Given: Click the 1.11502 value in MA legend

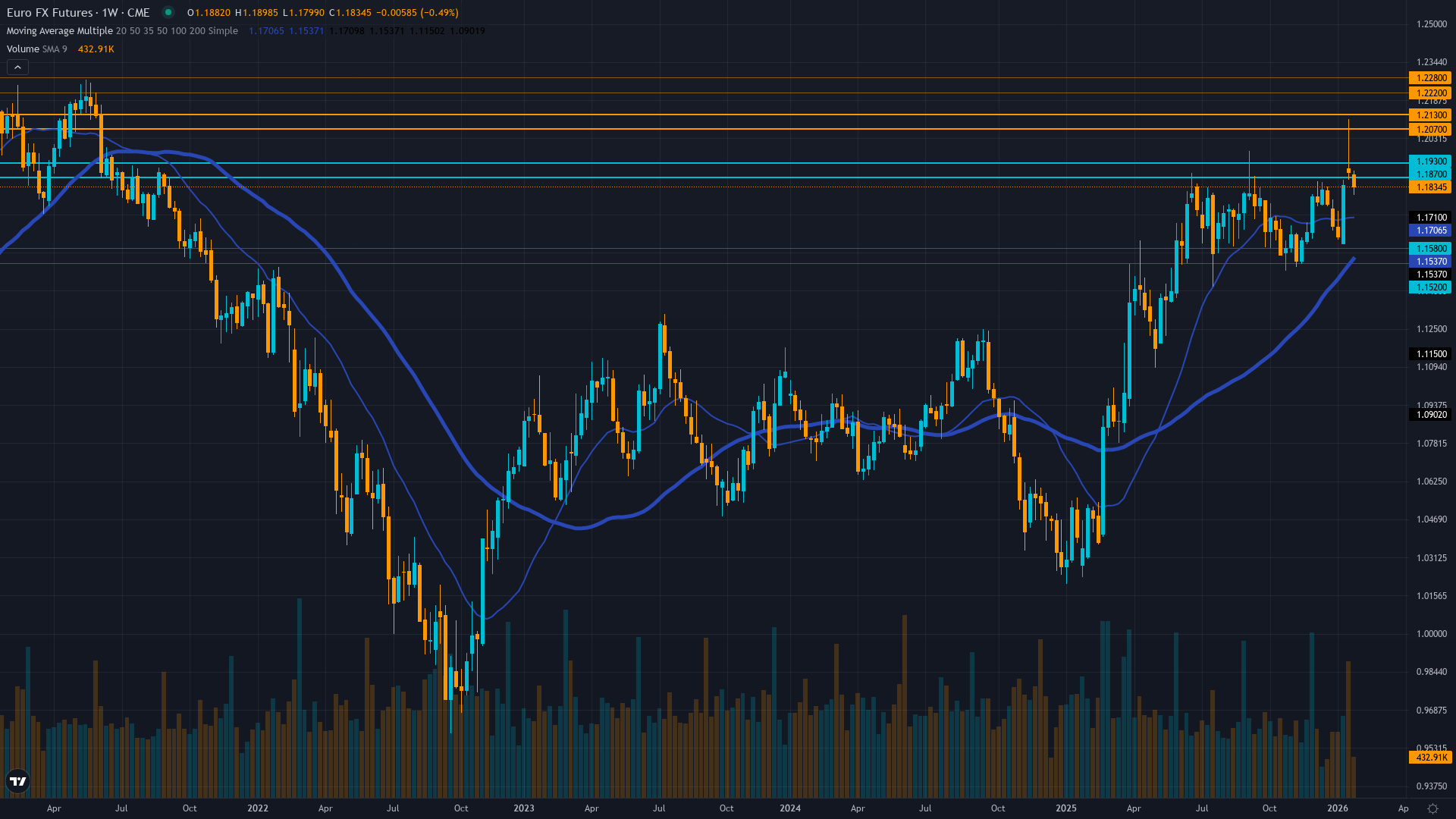Looking at the screenshot, I should [427, 31].
